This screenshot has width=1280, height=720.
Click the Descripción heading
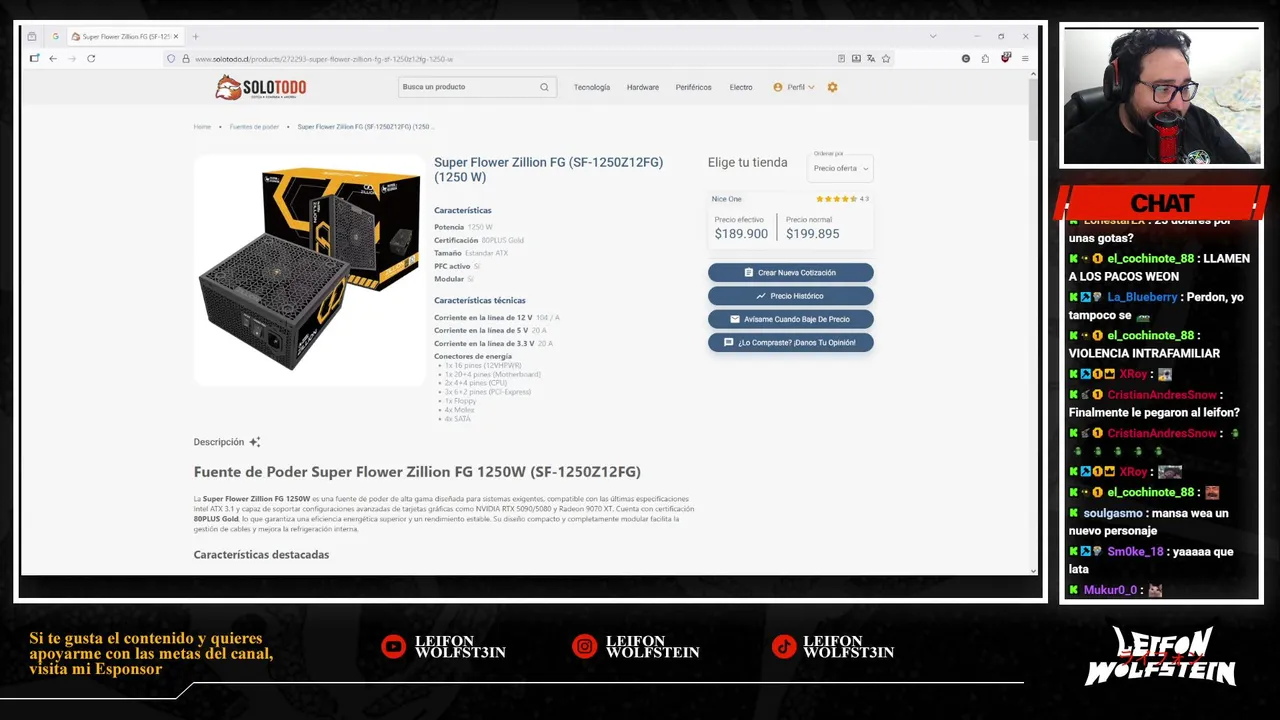coord(218,442)
